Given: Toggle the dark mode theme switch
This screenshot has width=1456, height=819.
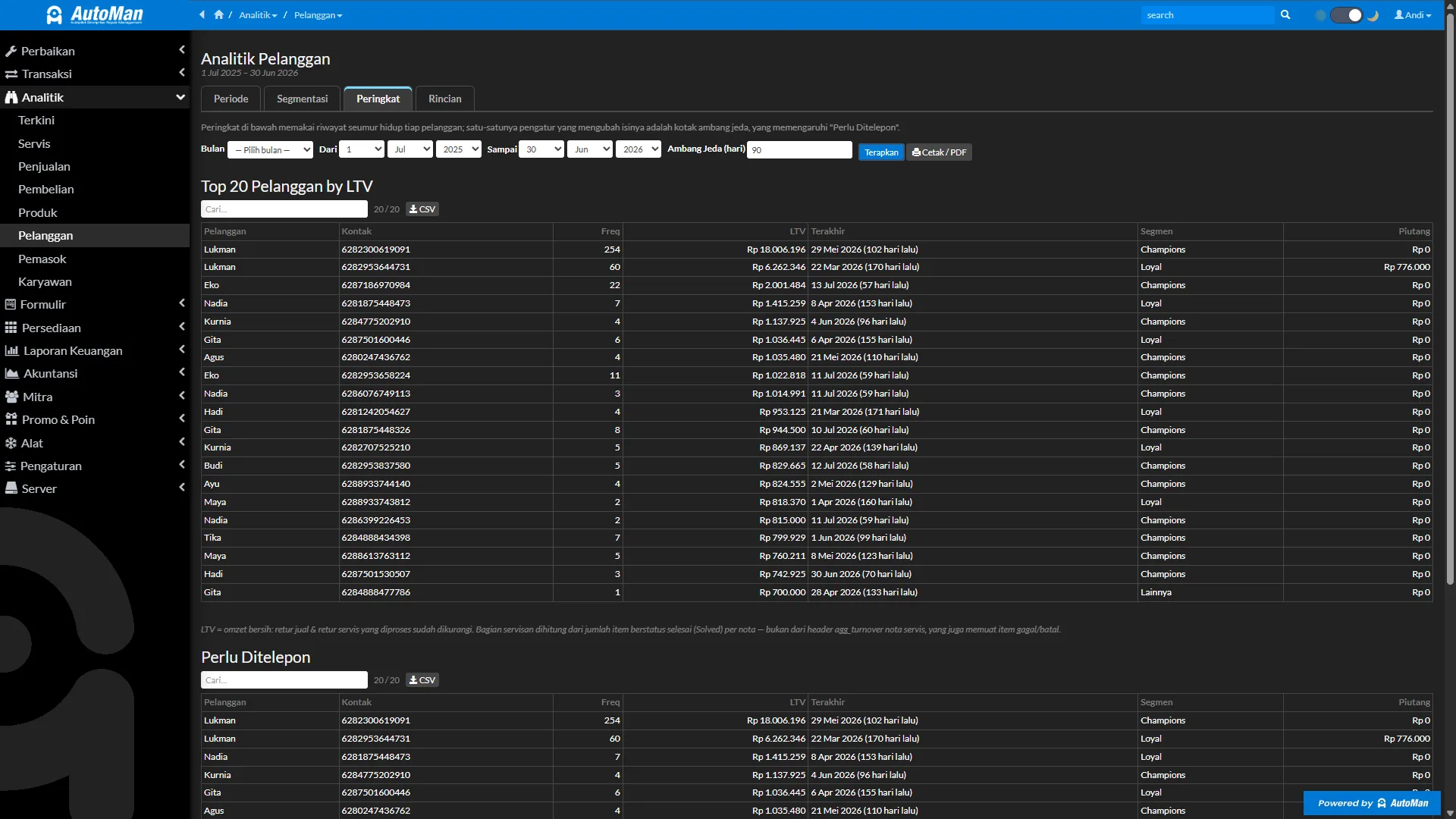Looking at the screenshot, I should (x=1347, y=15).
